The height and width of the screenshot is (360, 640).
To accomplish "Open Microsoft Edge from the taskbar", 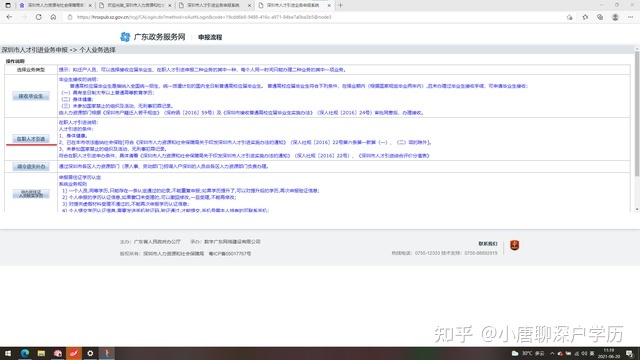I will (25, 353).
